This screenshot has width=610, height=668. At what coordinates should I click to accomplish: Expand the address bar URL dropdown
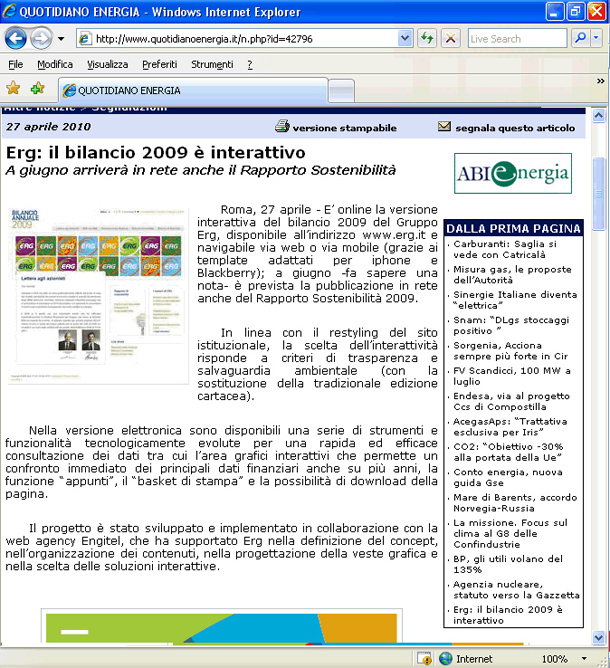pos(407,38)
